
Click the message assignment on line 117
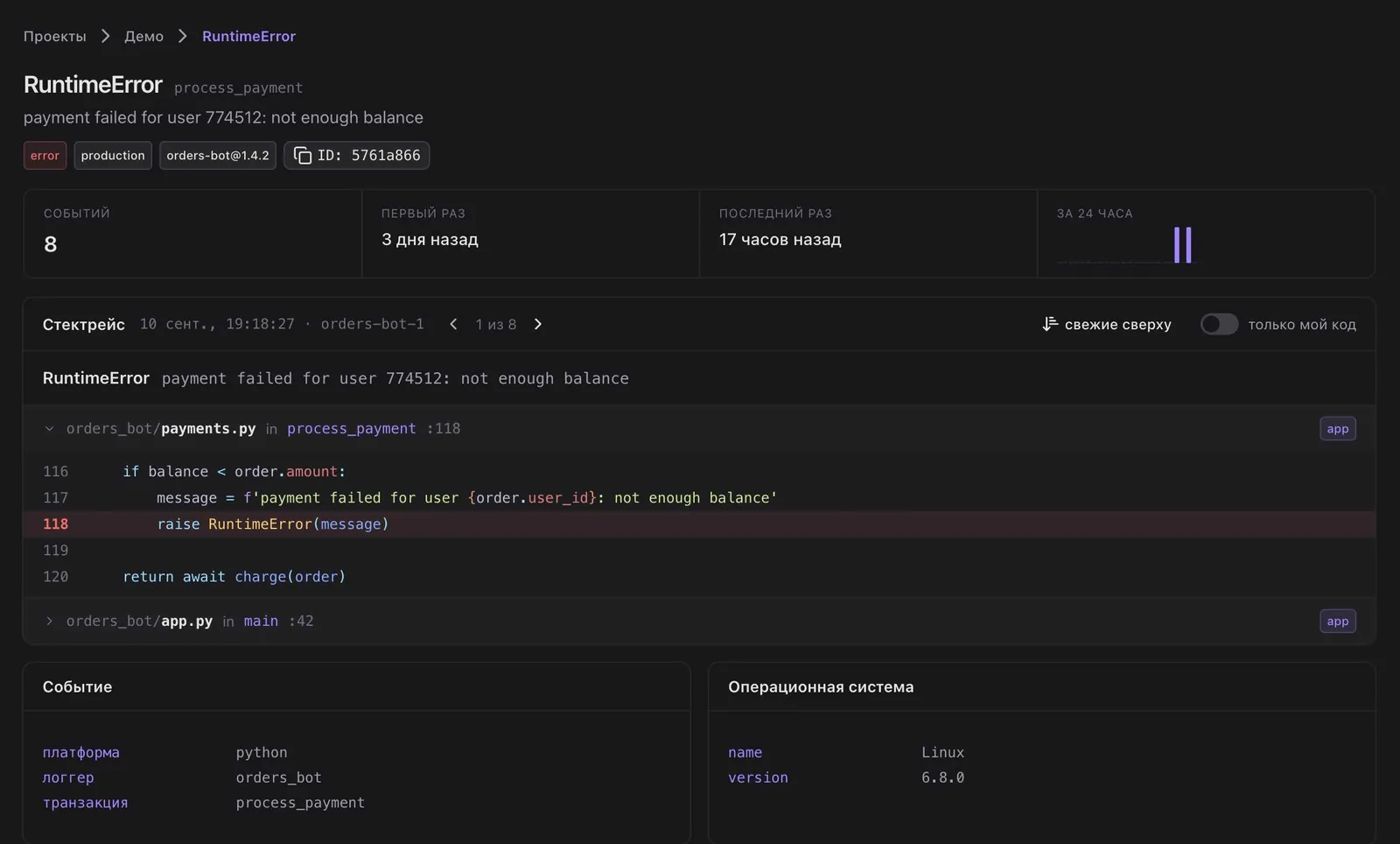pyautogui.click(x=466, y=497)
